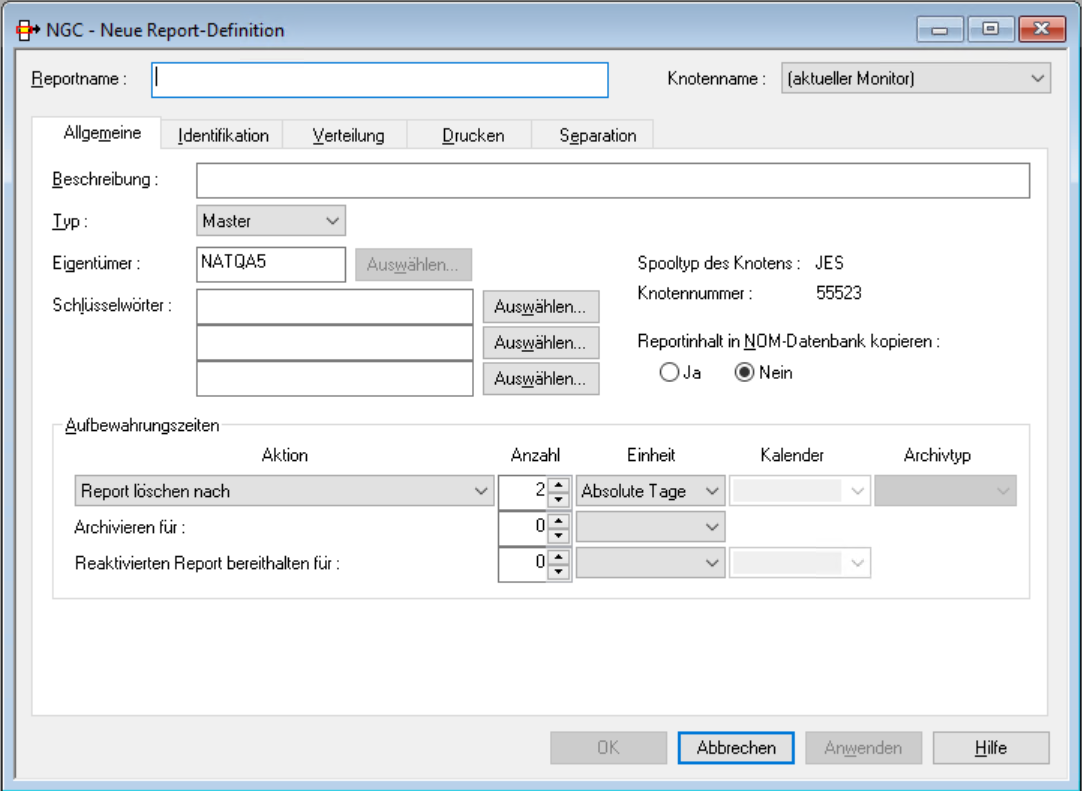
Task: Click the NGC application icon in the title bar
Action: click(30, 29)
